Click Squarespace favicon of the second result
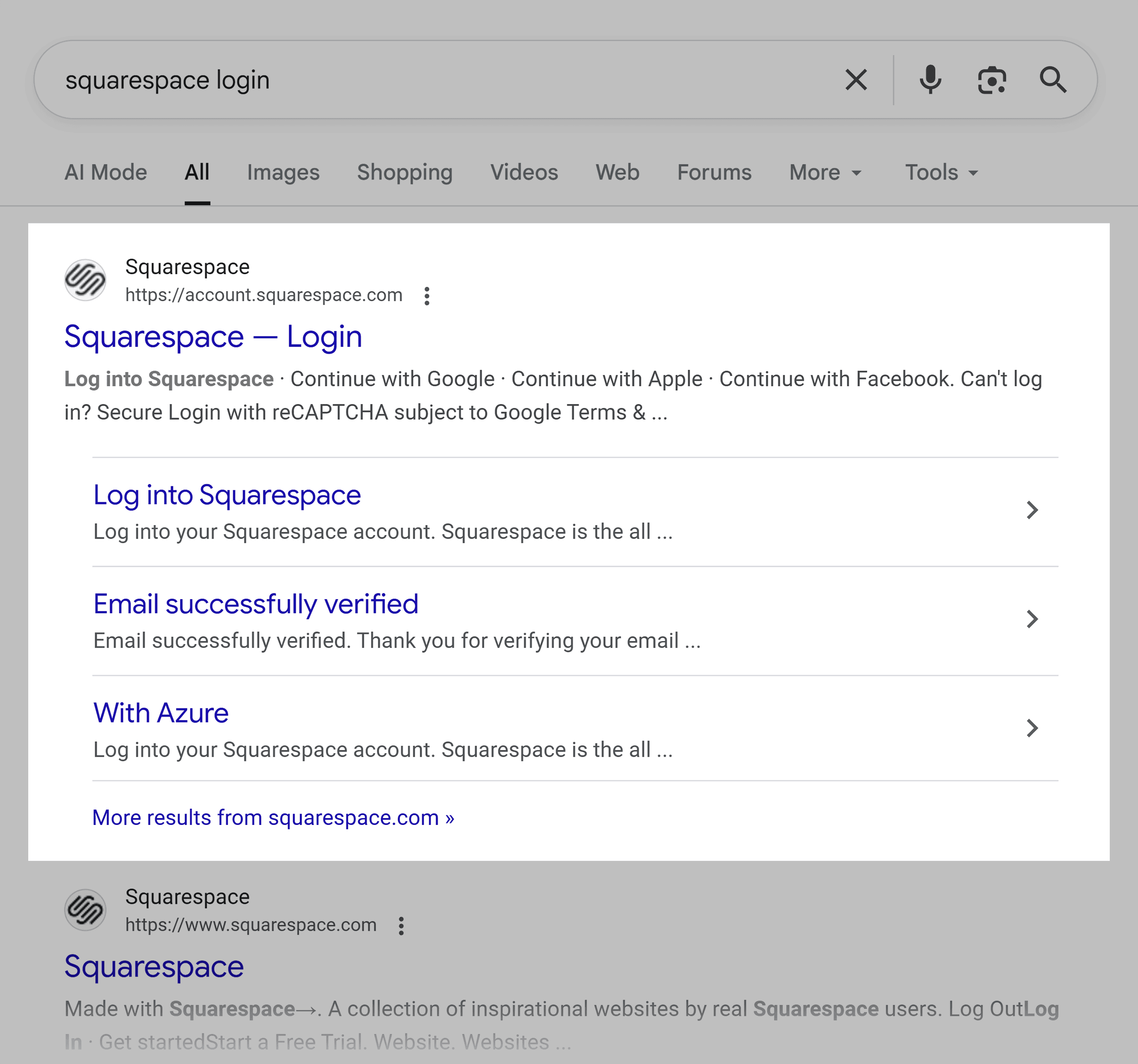Screen dimensions: 1138x1064 point(85,910)
